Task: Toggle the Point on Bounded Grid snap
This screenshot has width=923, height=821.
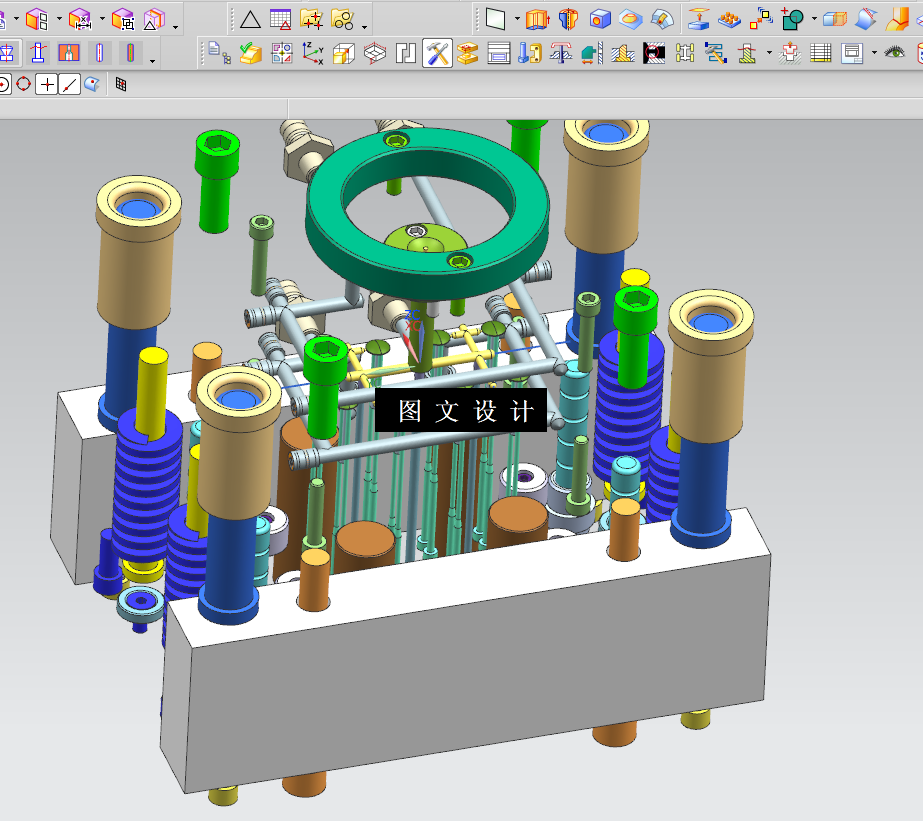Action: point(121,84)
